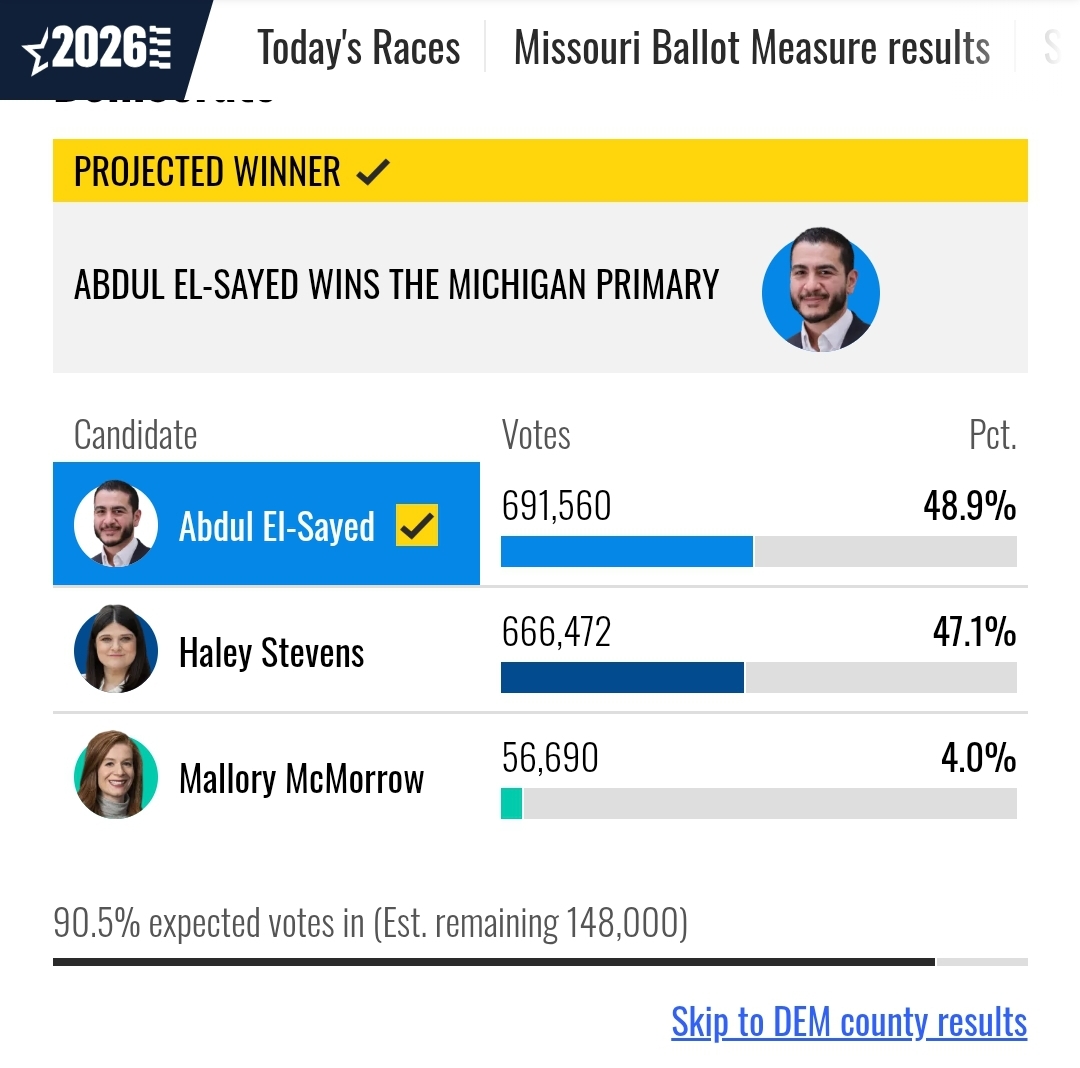Click the Mallory McMorrow candidate name

click(301, 779)
